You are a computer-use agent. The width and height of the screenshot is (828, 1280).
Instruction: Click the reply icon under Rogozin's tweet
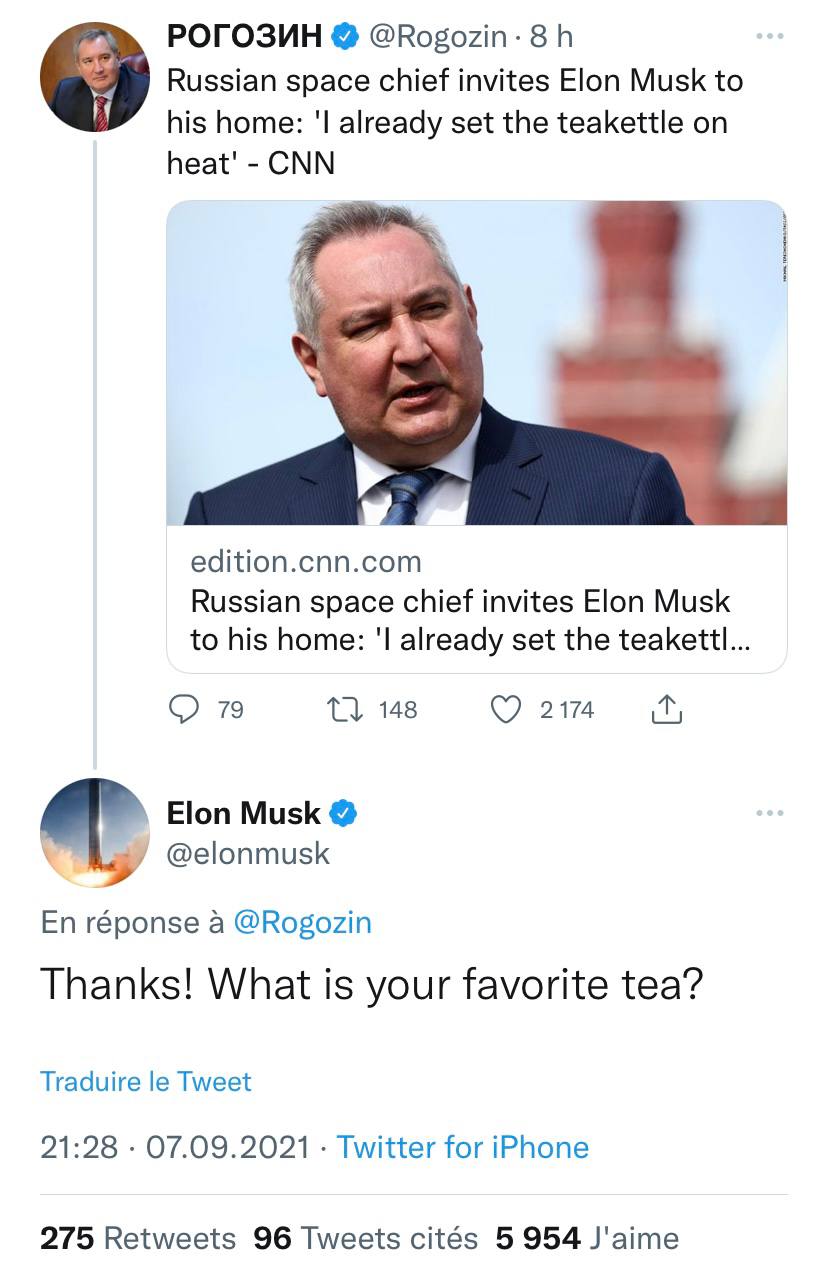[x=183, y=709]
